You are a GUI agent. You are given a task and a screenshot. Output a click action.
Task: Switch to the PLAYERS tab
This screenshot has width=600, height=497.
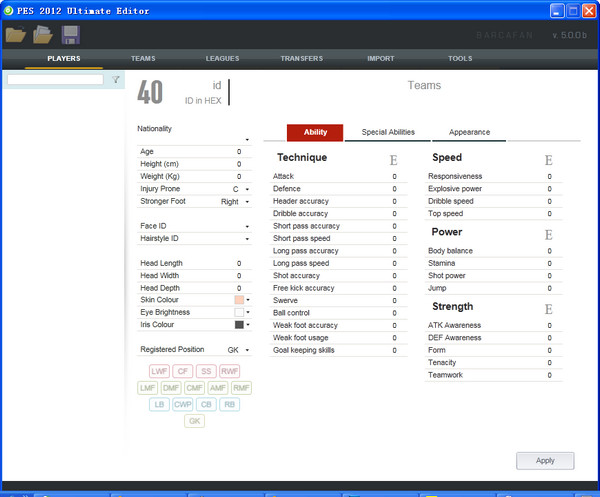point(64,59)
